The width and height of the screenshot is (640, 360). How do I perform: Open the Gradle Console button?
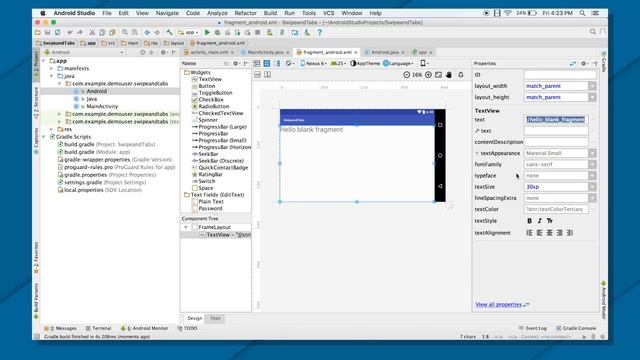pos(576,328)
